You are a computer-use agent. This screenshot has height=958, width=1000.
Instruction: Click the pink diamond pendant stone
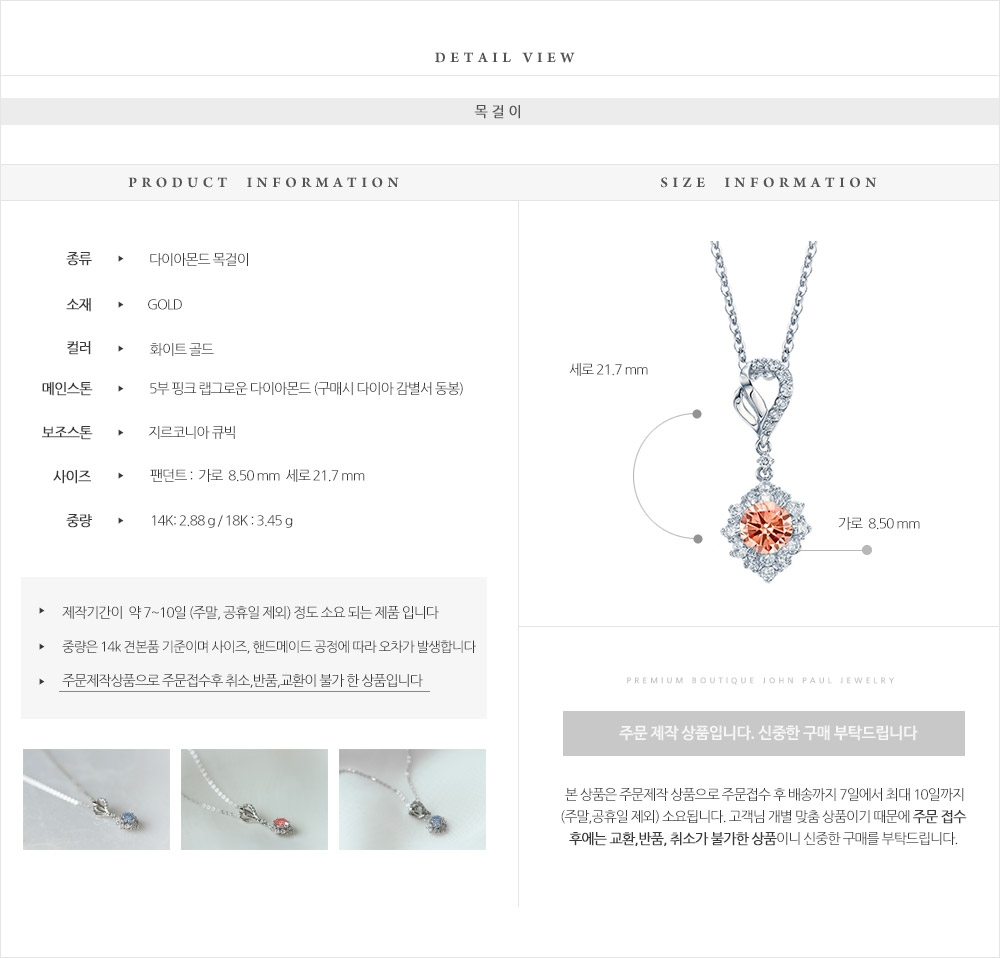click(x=765, y=527)
